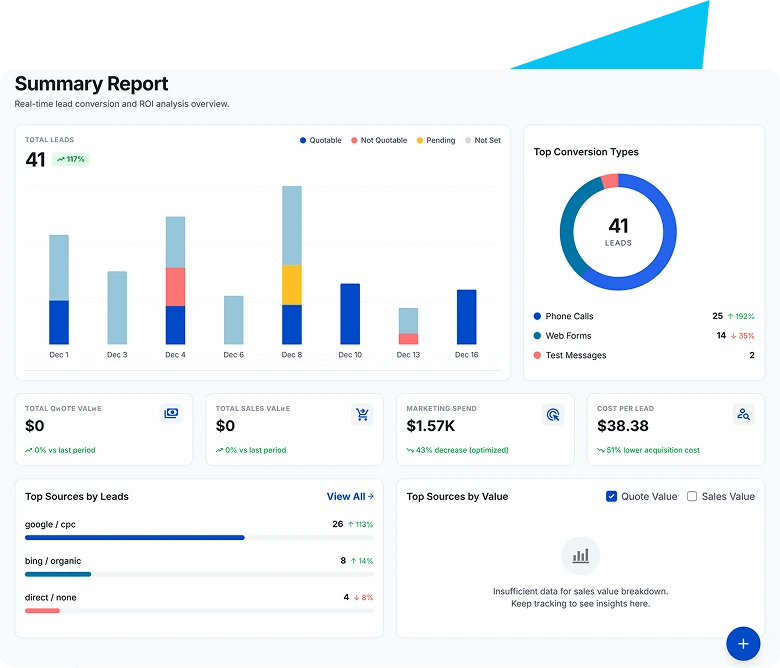Click the bar chart icon in Top Sources by Value
Screen dimensions: 780x668
581,556
